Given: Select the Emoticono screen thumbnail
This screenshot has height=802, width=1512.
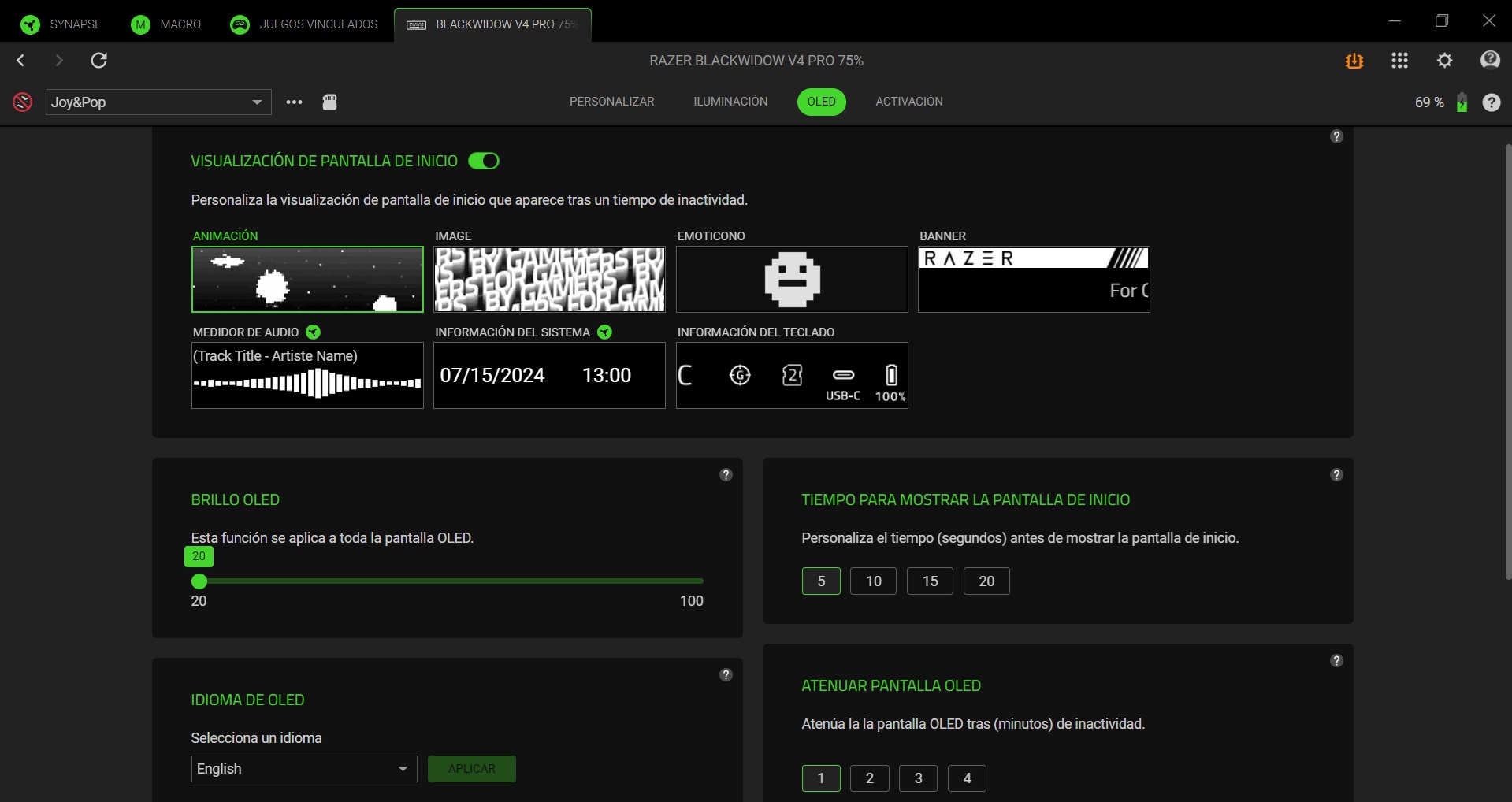Looking at the screenshot, I should tap(792, 280).
